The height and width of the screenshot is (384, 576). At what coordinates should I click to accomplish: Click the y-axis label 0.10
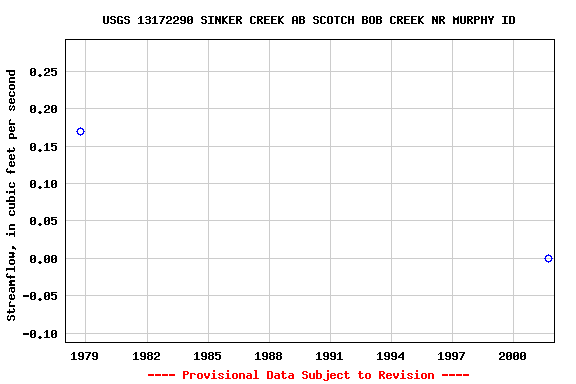(x=44, y=184)
